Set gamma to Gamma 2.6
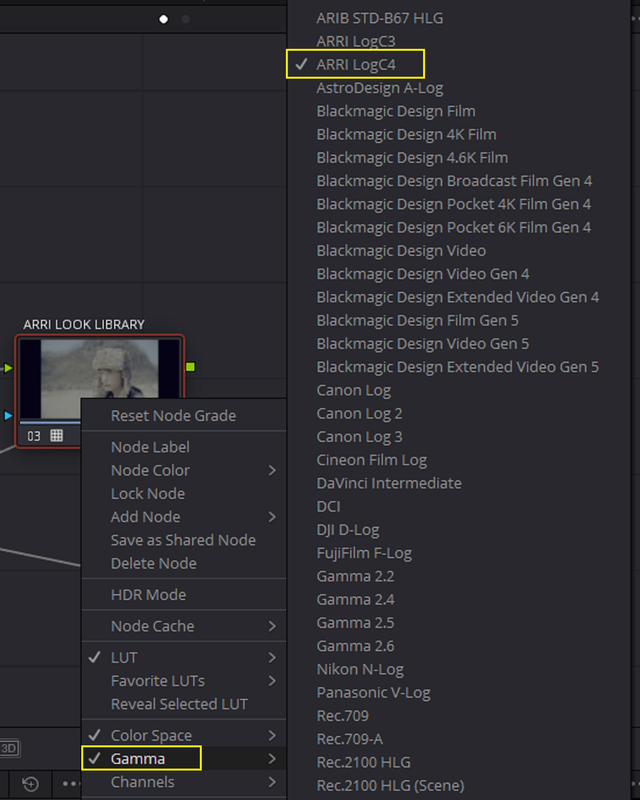Viewport: 640px width, 800px height. click(355, 646)
